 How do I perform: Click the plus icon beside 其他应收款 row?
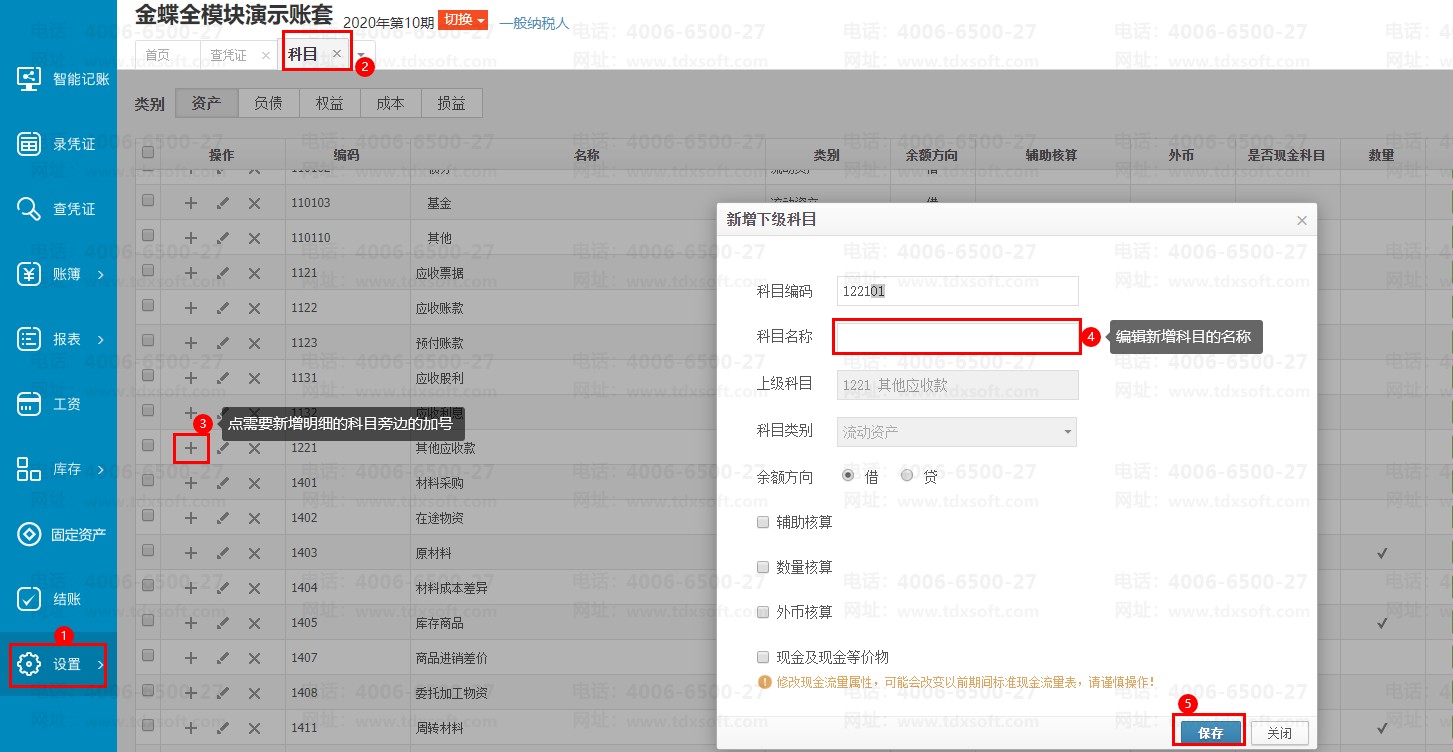click(x=191, y=448)
